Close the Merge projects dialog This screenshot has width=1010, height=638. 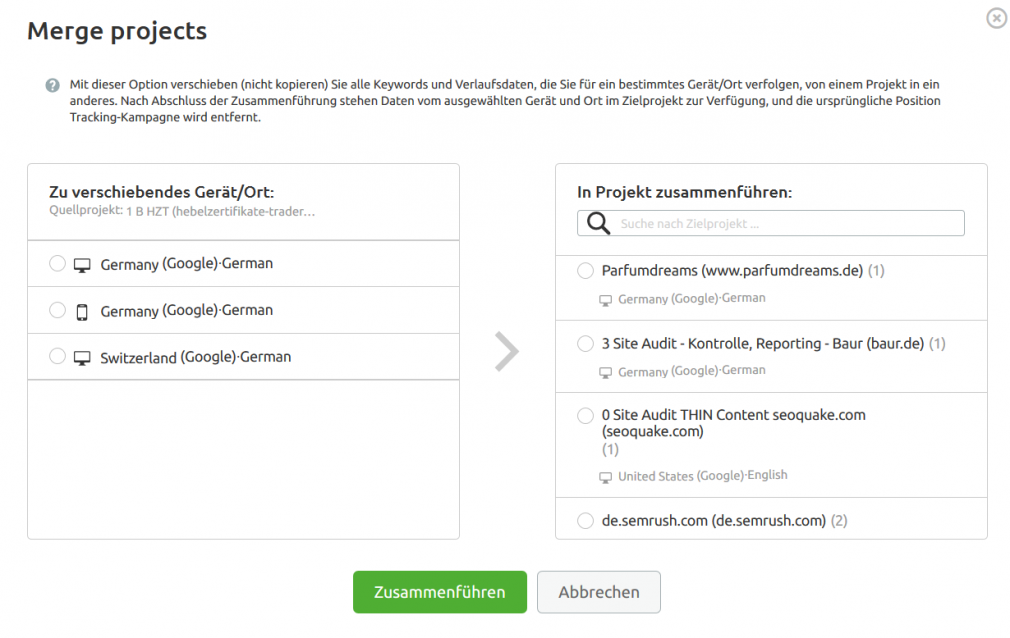[996, 18]
